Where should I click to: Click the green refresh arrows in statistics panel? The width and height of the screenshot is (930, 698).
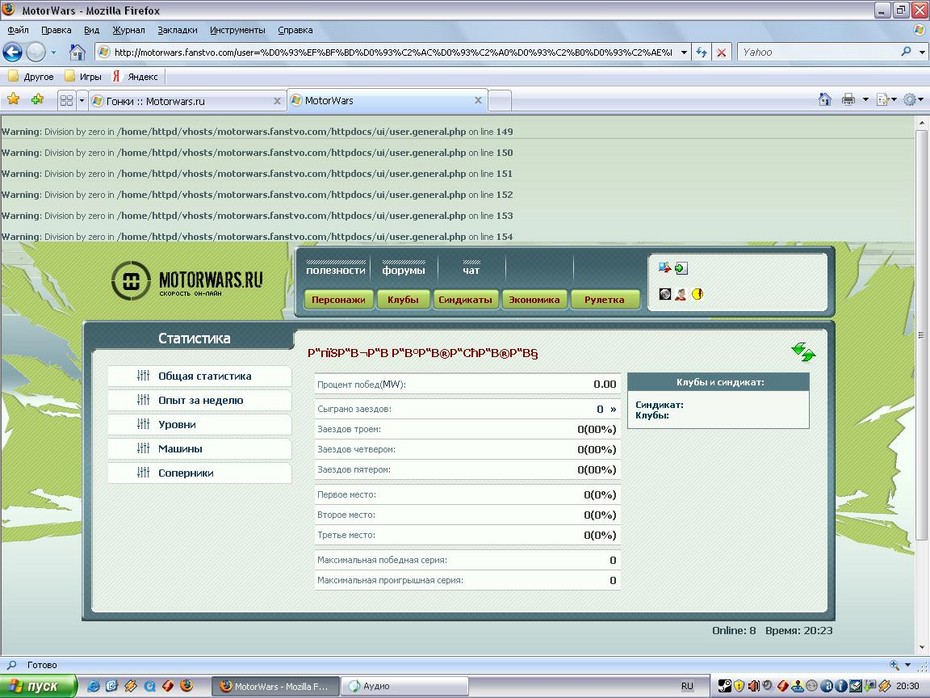[804, 352]
